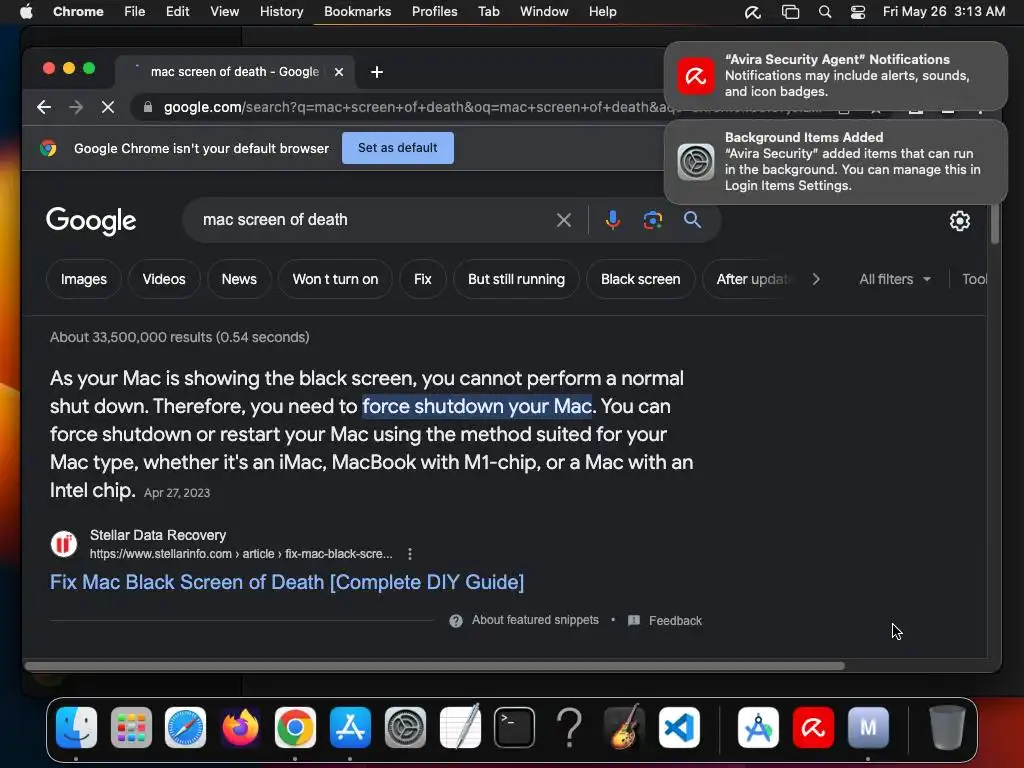Launch Visual Studio Code from dock
The height and width of the screenshot is (768, 1024).
coord(679,727)
